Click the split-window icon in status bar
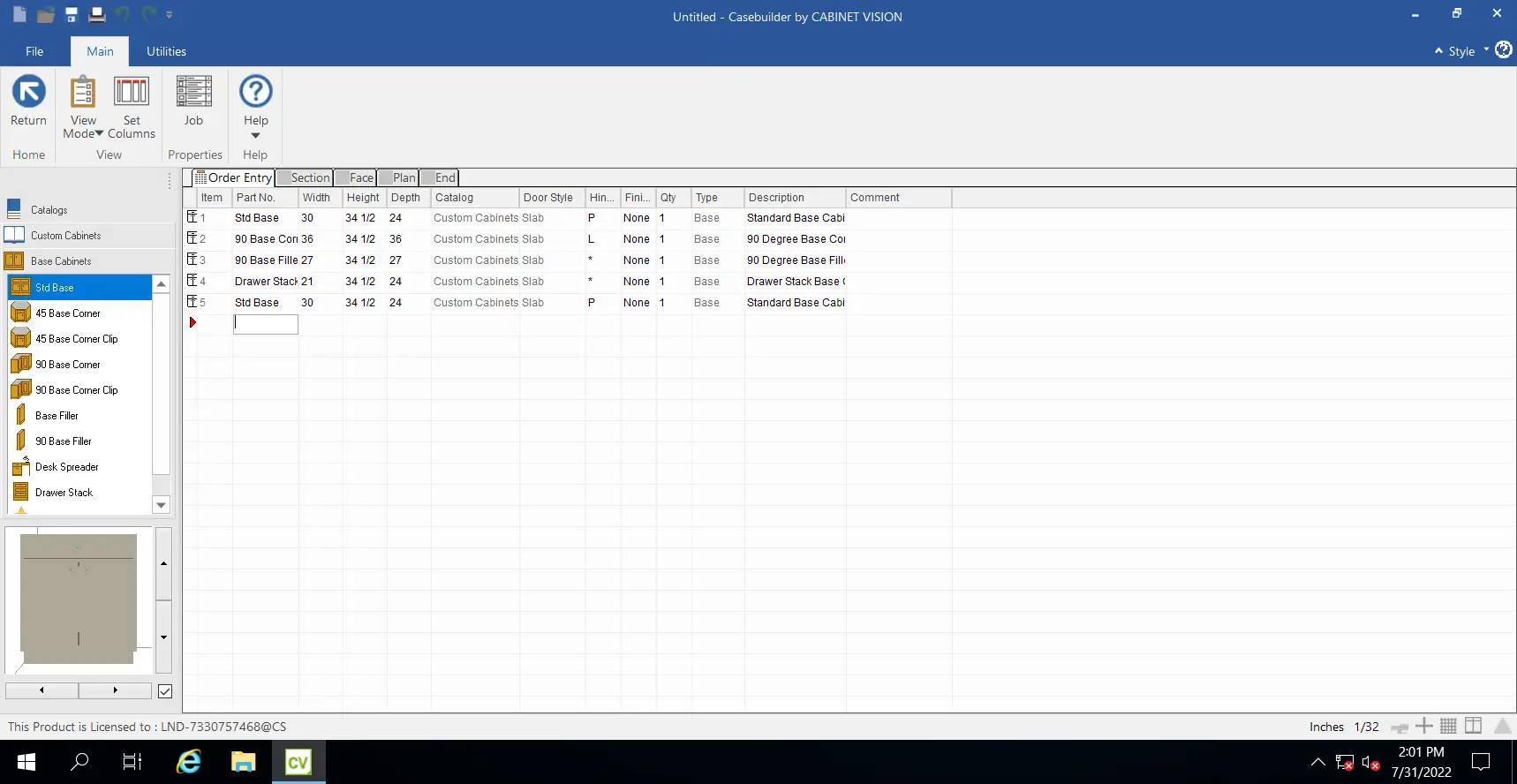The image size is (1517, 784). [x=1473, y=726]
